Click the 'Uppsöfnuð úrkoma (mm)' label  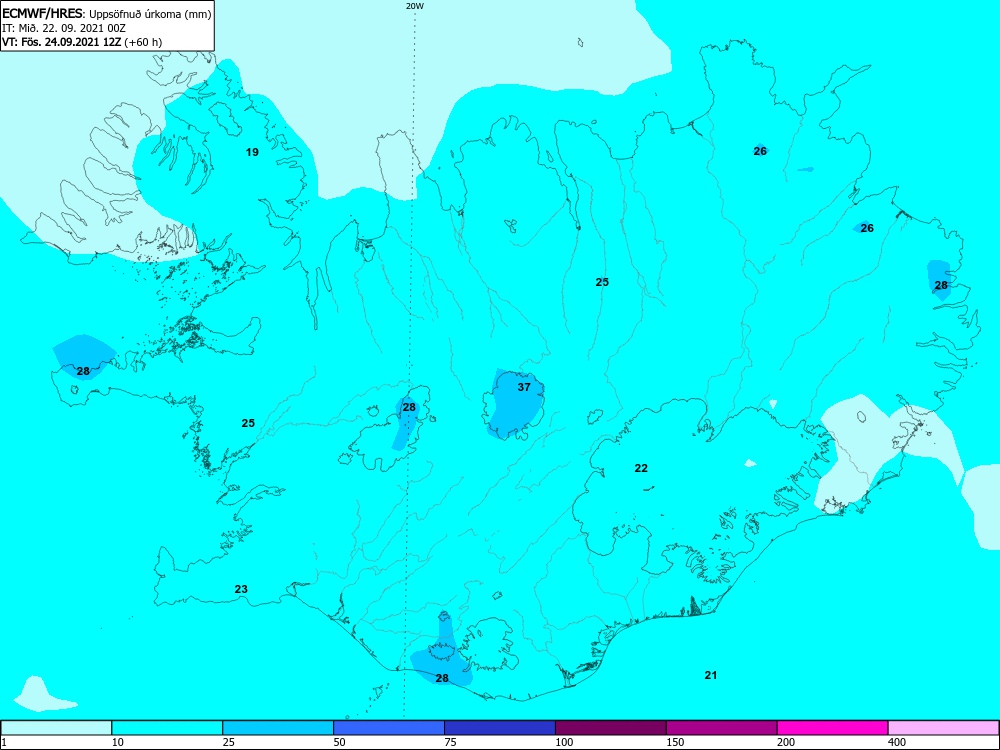150,15
